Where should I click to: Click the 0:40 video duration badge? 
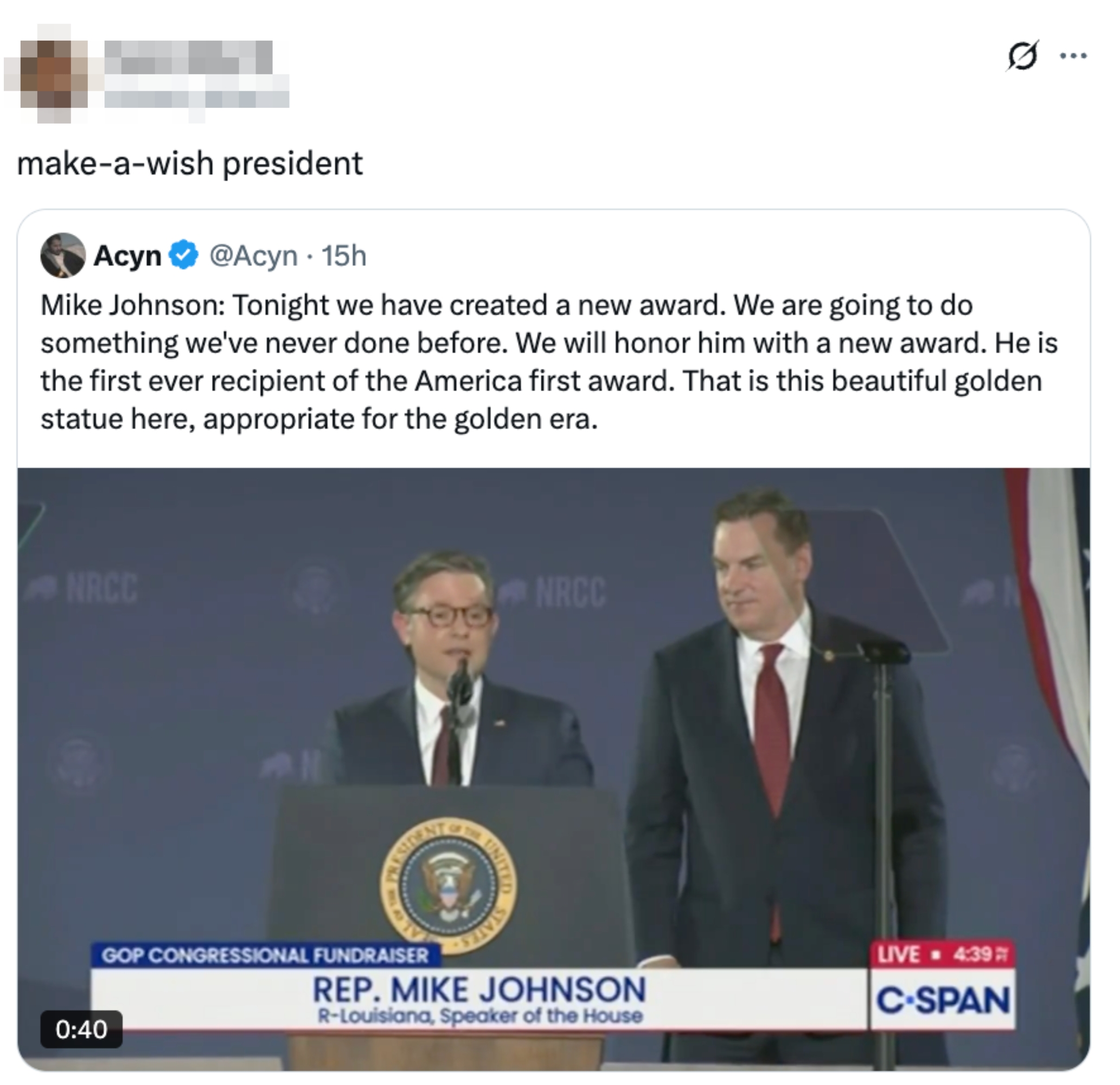pos(81,1029)
